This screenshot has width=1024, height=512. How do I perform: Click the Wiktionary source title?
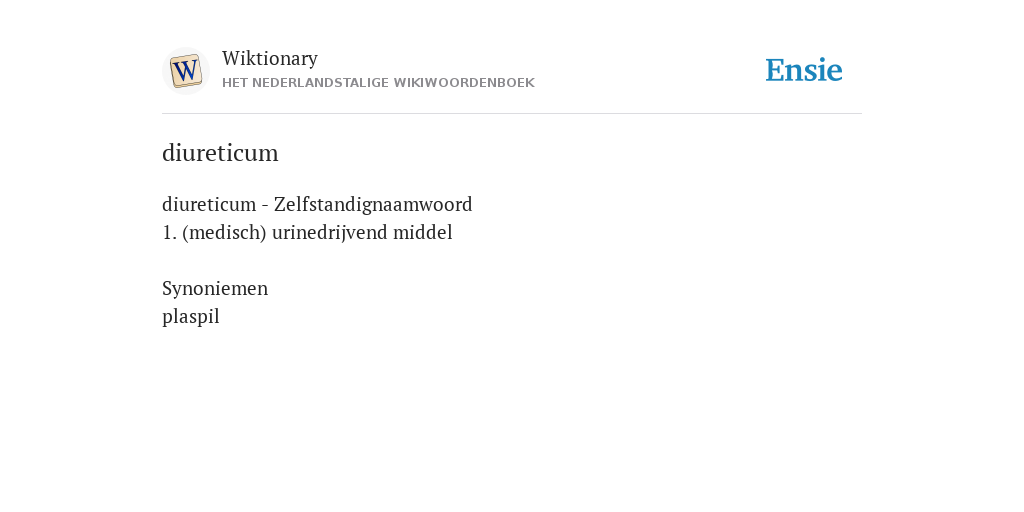coord(270,58)
